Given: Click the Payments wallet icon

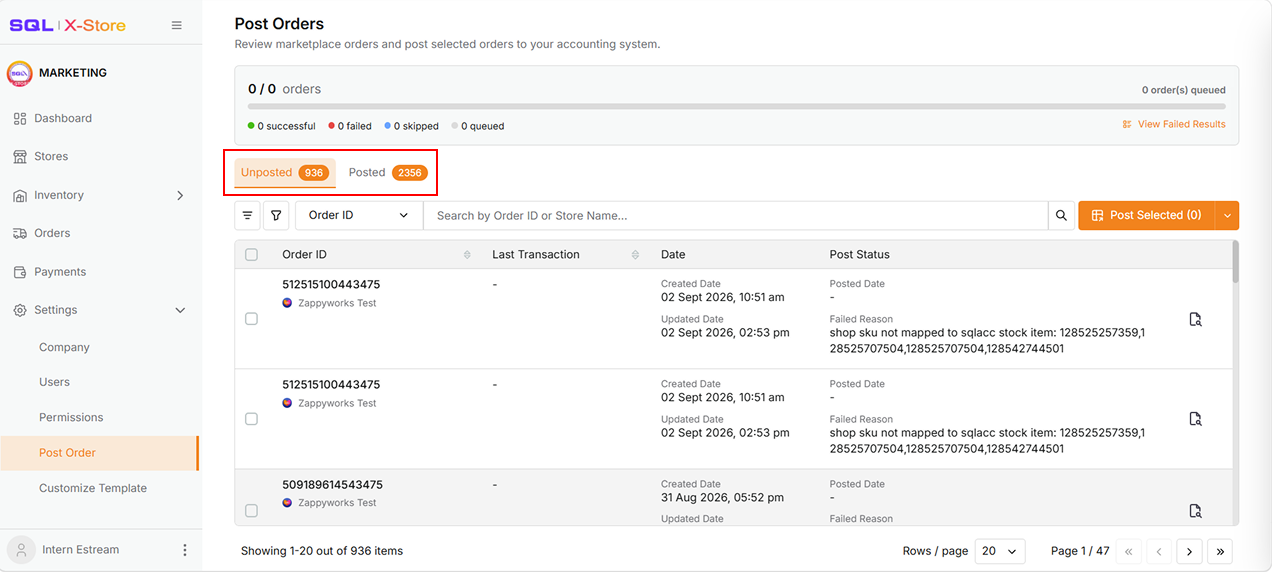Looking at the screenshot, I should 20,272.
